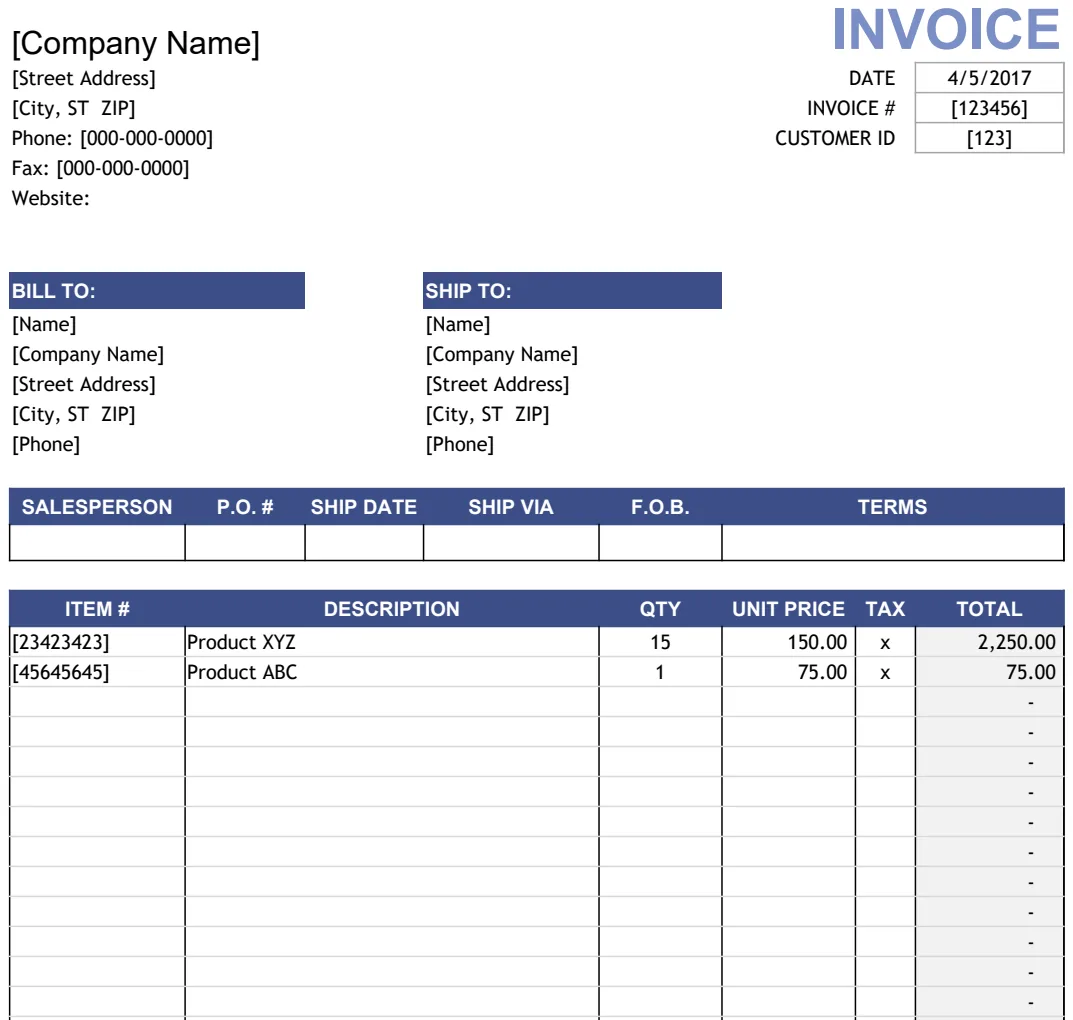Select the Website: line
The height and width of the screenshot is (1020, 1073).
click(51, 198)
